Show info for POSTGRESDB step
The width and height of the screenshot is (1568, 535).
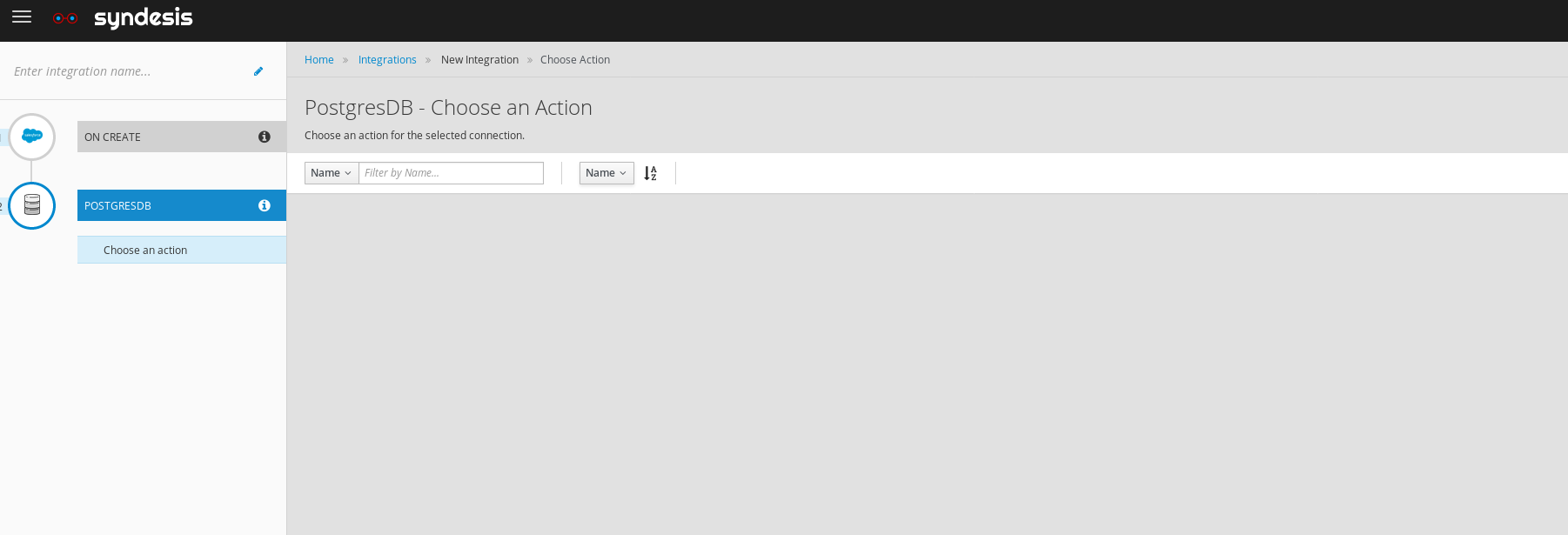265,205
